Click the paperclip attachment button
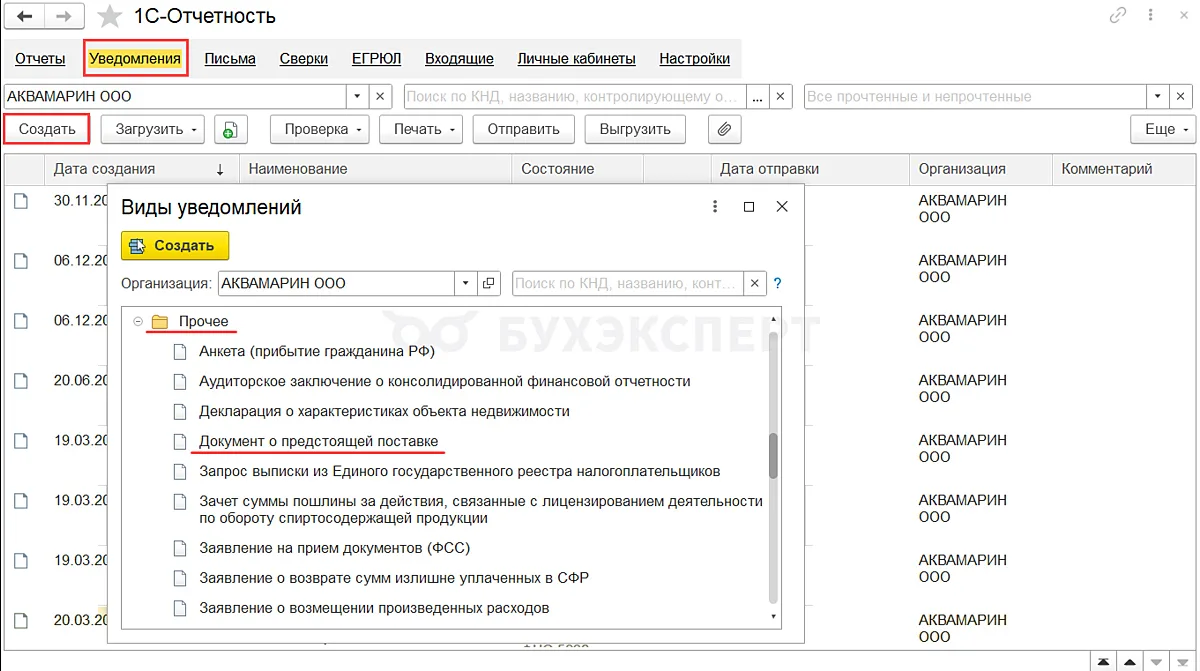 point(724,129)
